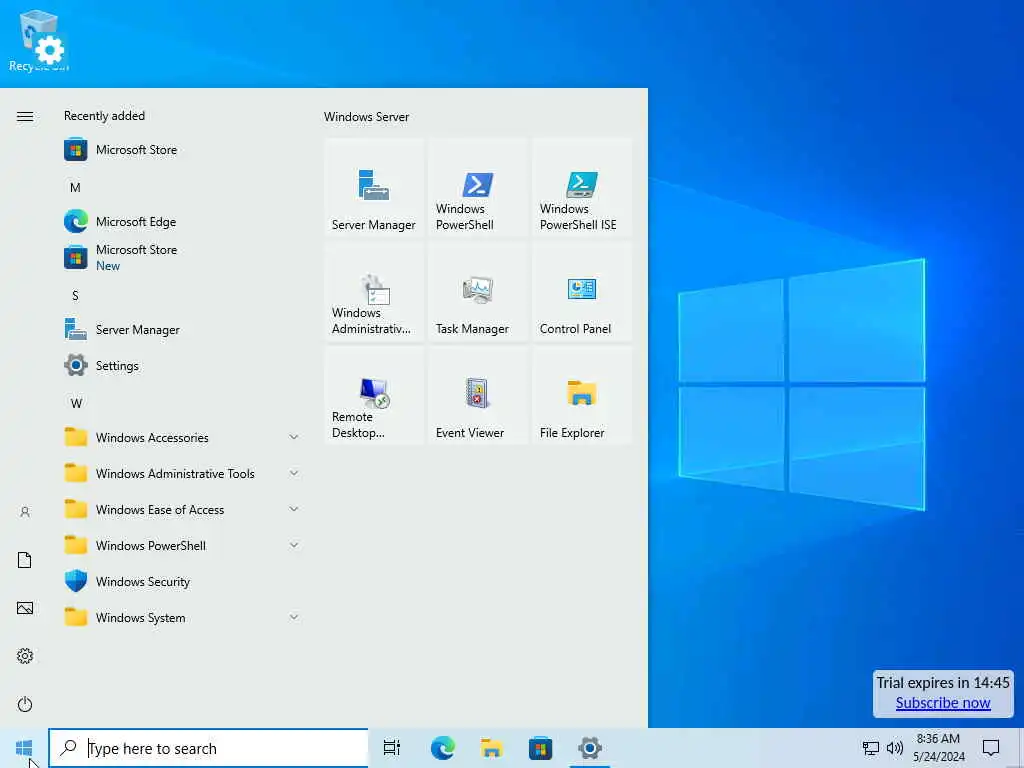The height and width of the screenshot is (768, 1024).
Task: Click the Show desktop sliver at taskbar end
Action: (1021, 748)
